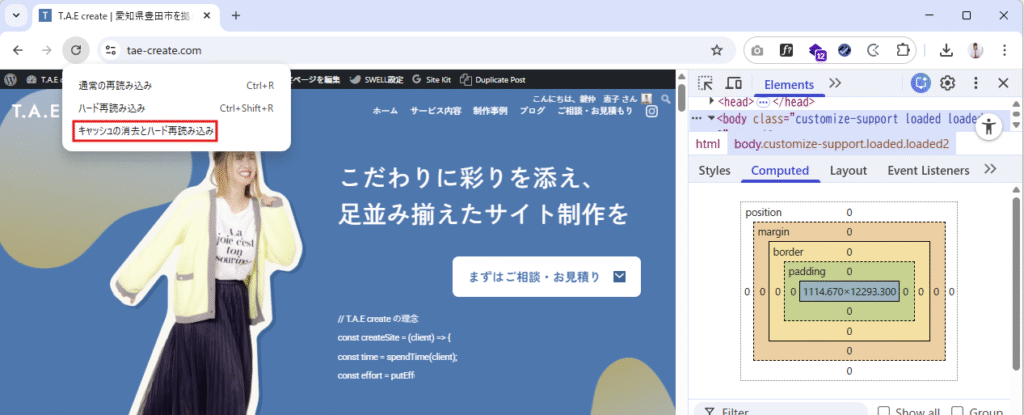This screenshot has width=1024, height=415.
Task: Expand the head element node
Action: click(x=711, y=101)
